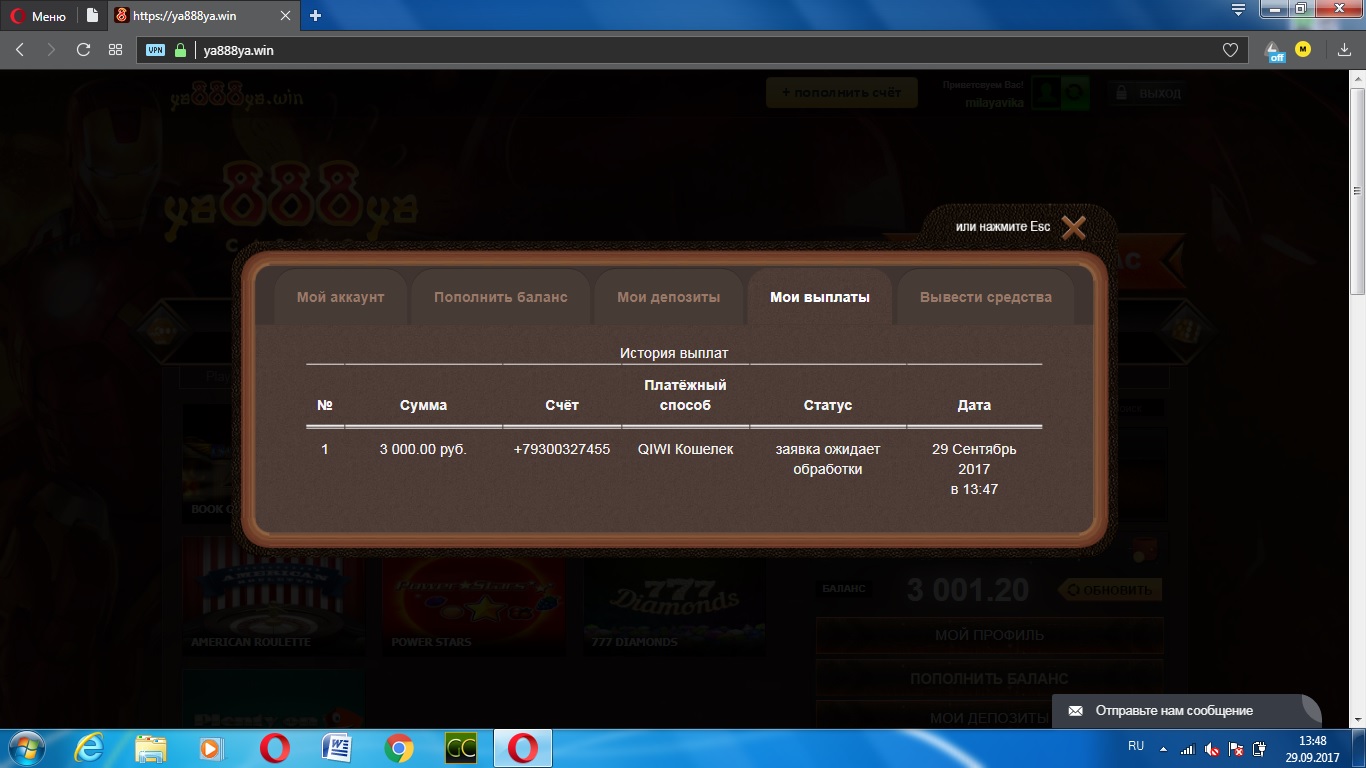1366x768 pixels.
Task: Click the status заявка ожидает обработки
Action: pos(828,459)
